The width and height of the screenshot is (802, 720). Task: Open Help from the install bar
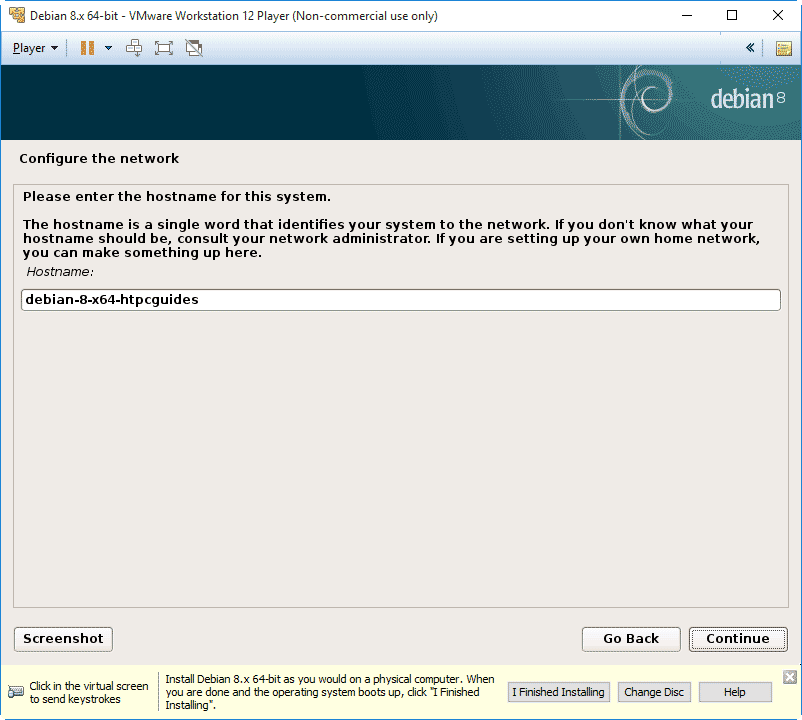pyautogui.click(x=735, y=692)
